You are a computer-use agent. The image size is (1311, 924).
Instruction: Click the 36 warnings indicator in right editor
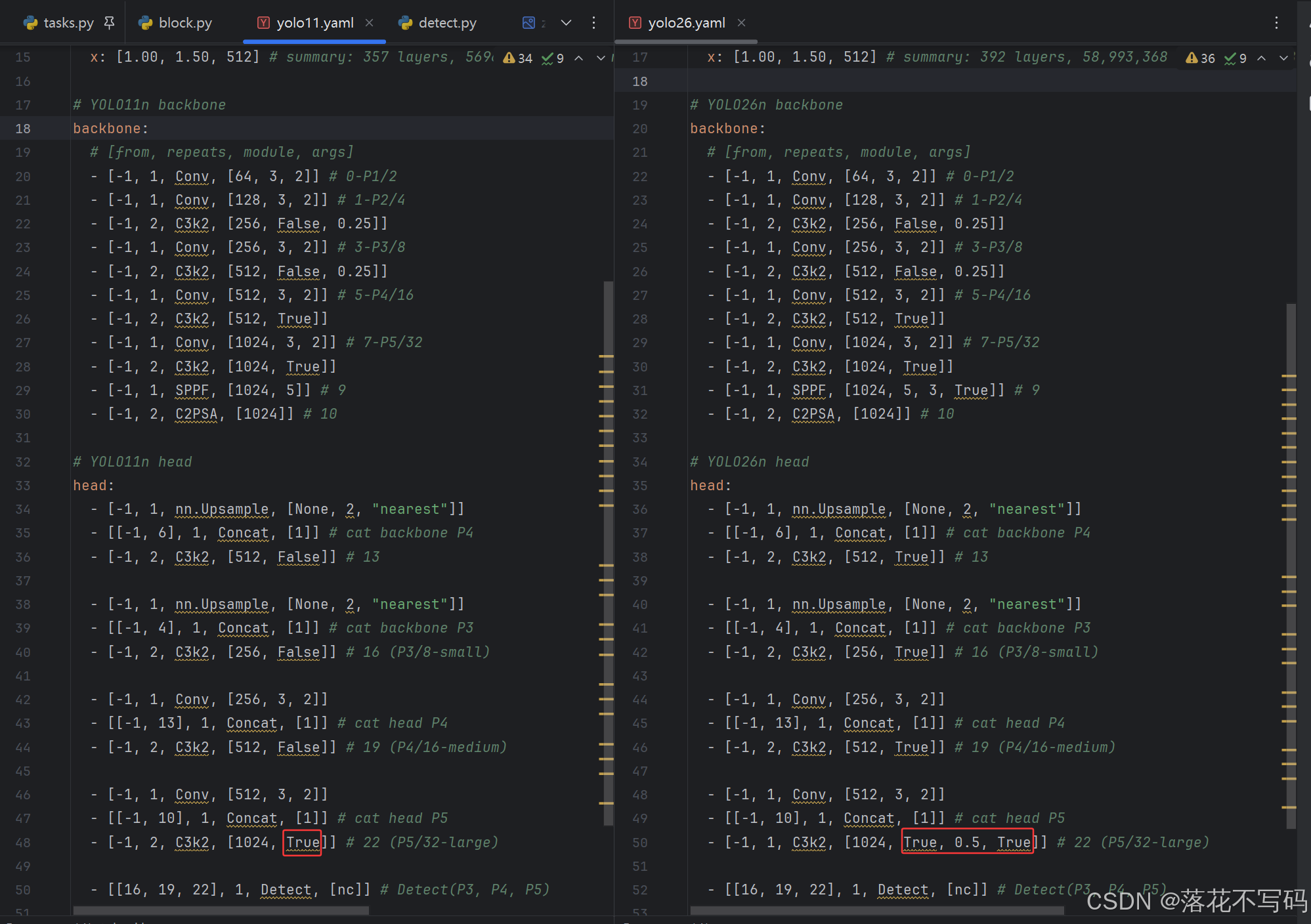coord(1200,58)
